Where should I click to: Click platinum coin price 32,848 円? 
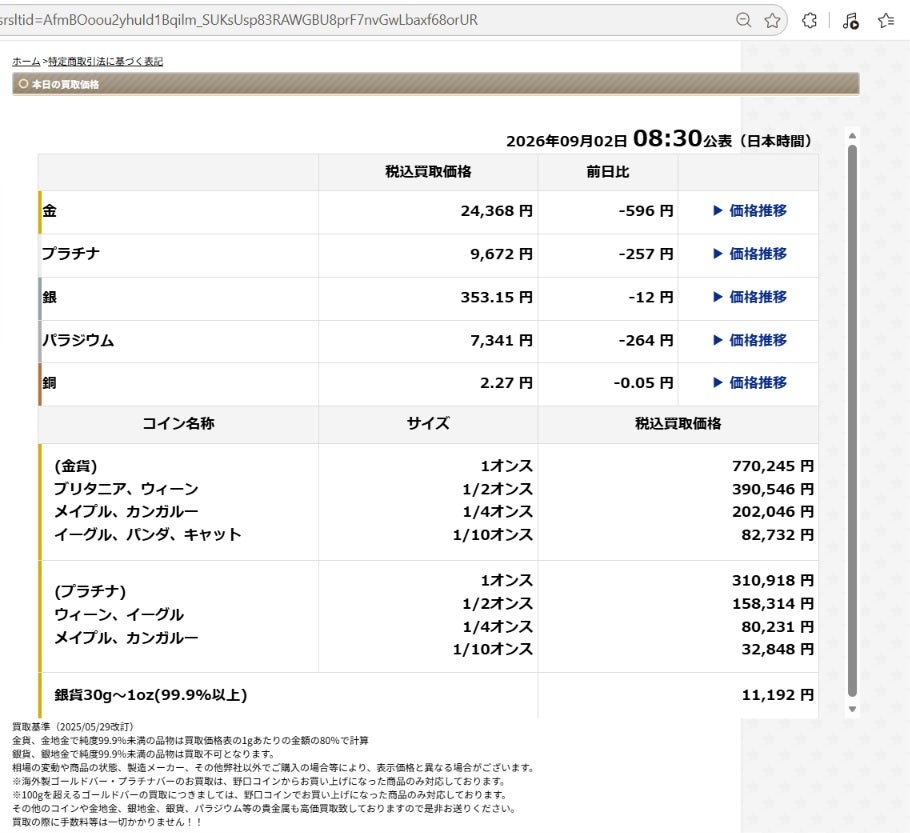[x=777, y=649]
